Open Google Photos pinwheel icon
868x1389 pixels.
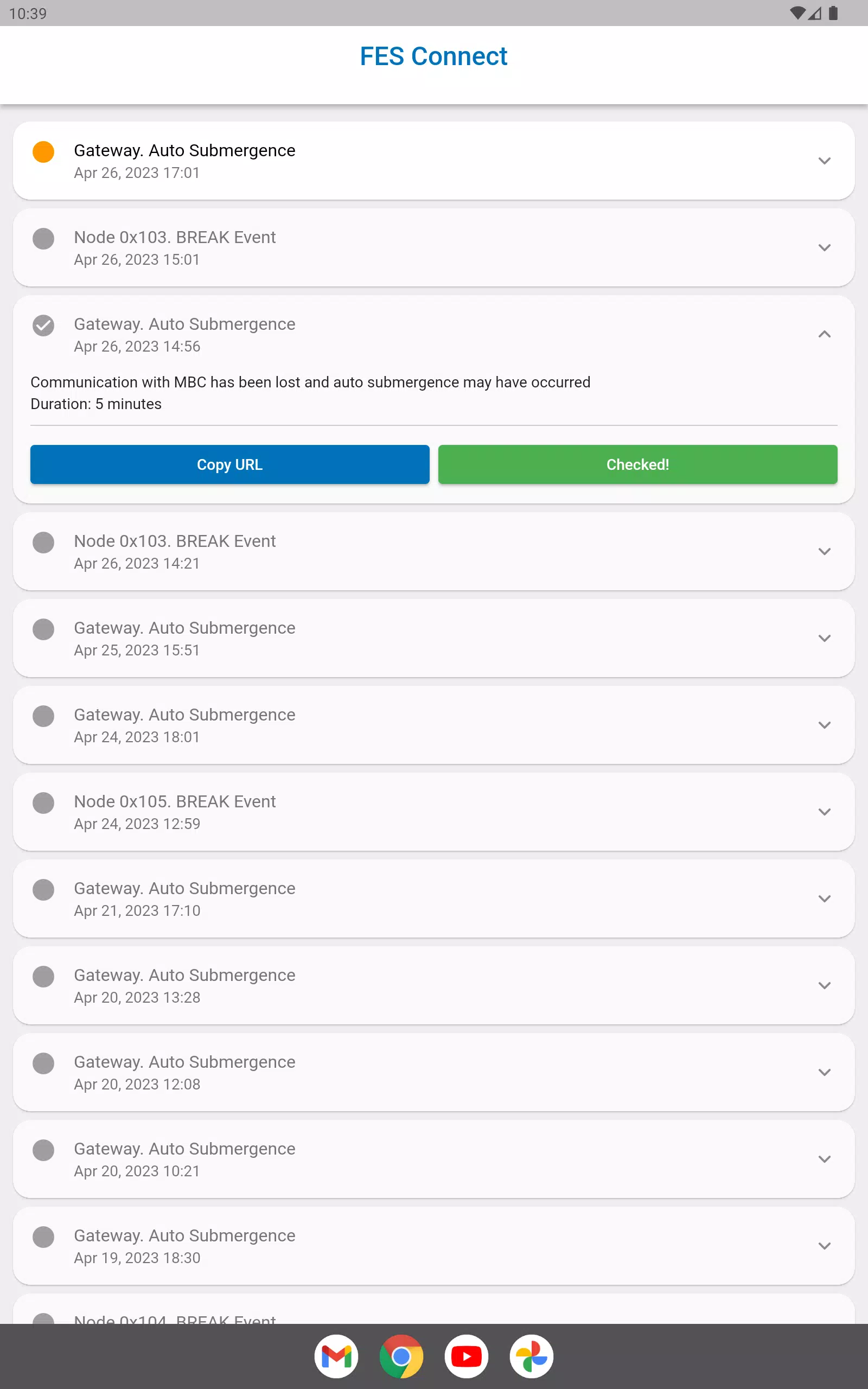coord(532,1356)
